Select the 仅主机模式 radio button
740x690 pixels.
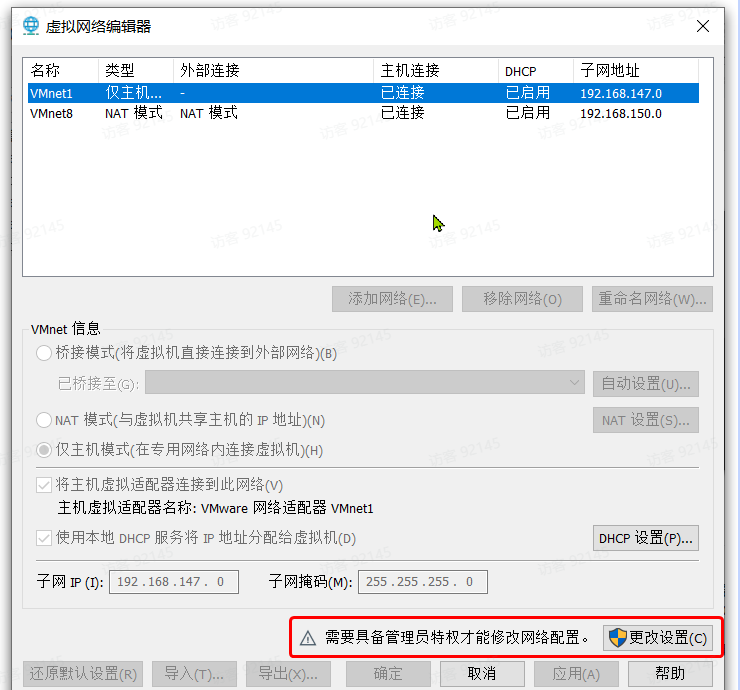[x=44, y=450]
